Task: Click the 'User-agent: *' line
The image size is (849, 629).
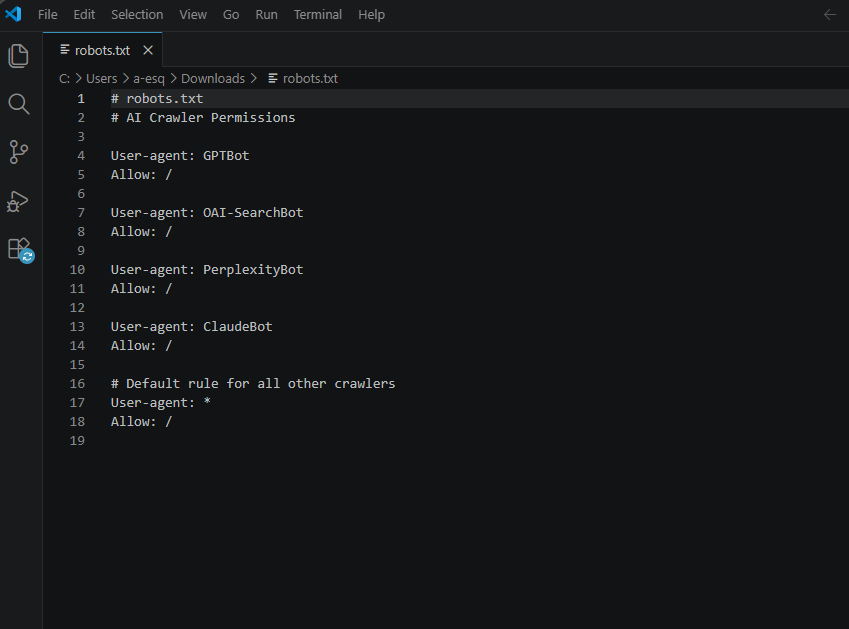Action: coord(161,403)
